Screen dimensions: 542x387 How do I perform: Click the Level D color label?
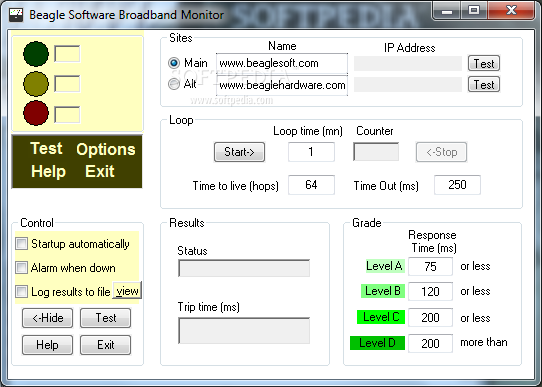377,343
